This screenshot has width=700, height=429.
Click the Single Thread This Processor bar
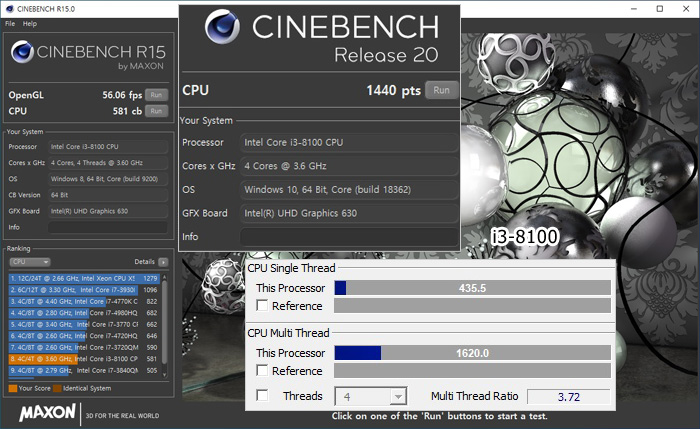click(472, 288)
